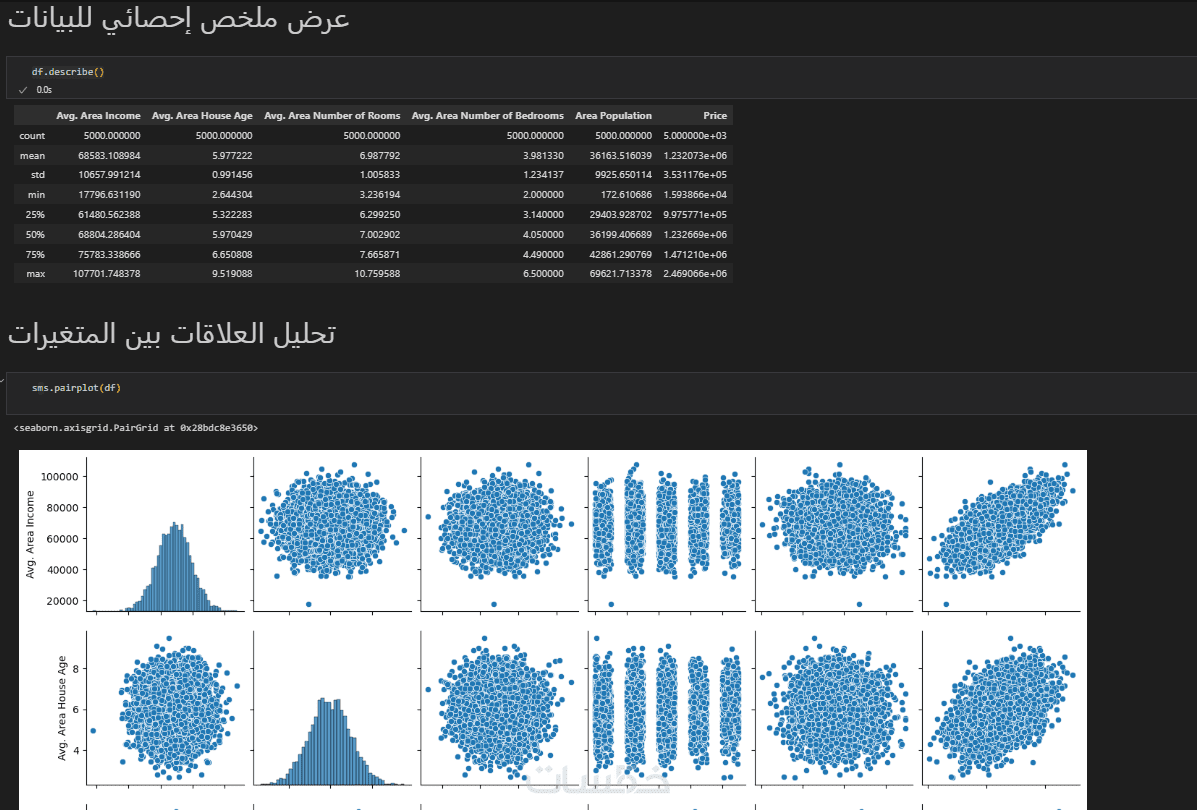Click the max price value 2.469066e+06

tap(695, 273)
